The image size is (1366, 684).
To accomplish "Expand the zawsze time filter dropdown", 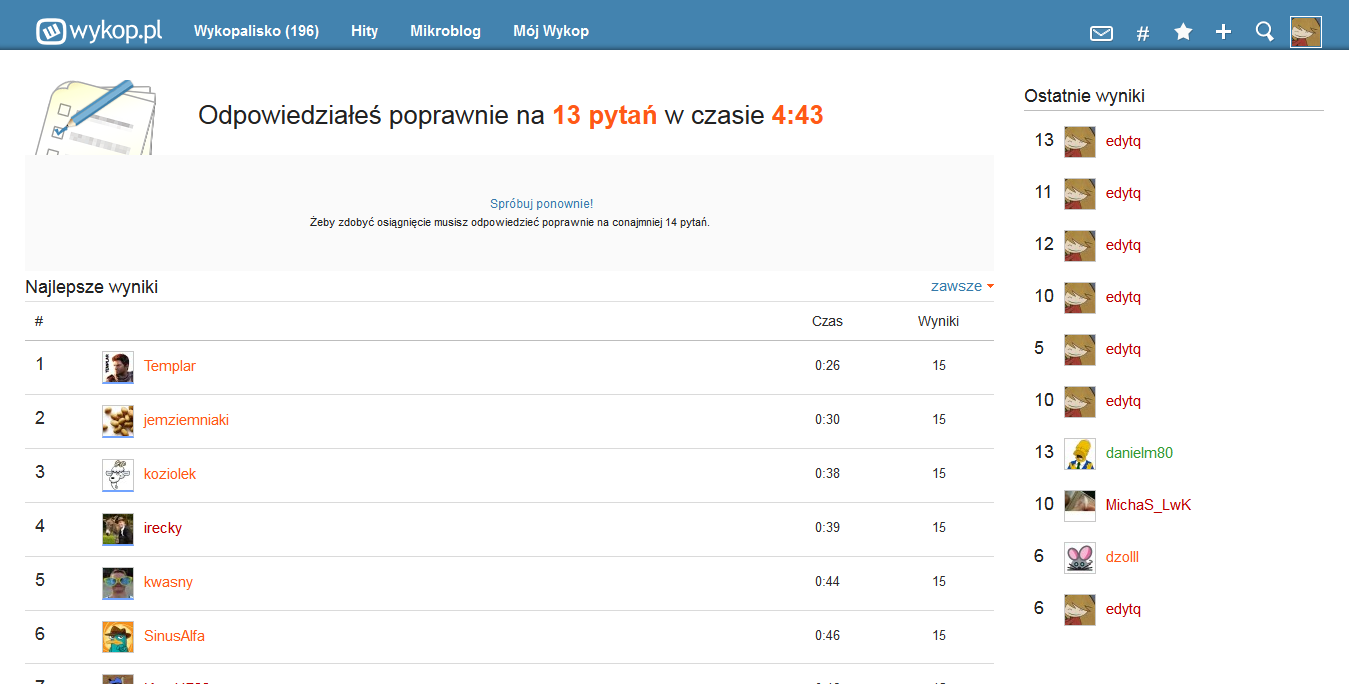I will click(x=962, y=286).
